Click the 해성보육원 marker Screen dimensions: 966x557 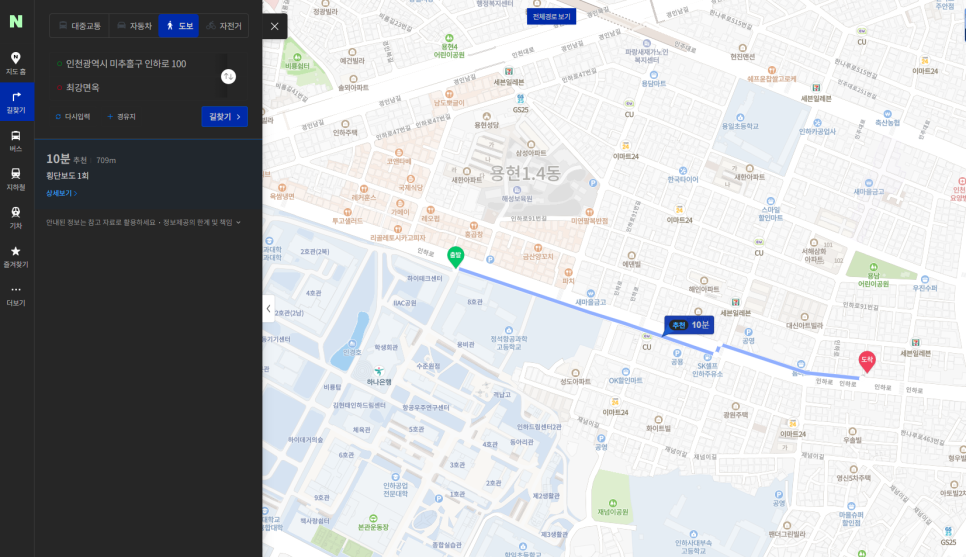point(516,190)
